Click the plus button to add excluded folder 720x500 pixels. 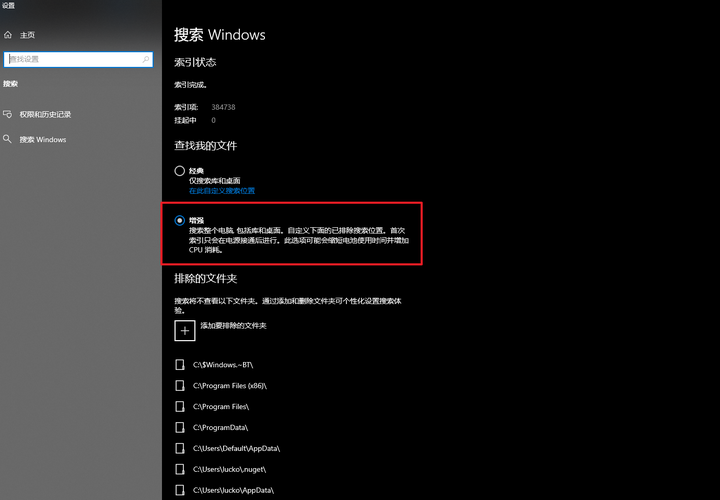185,331
